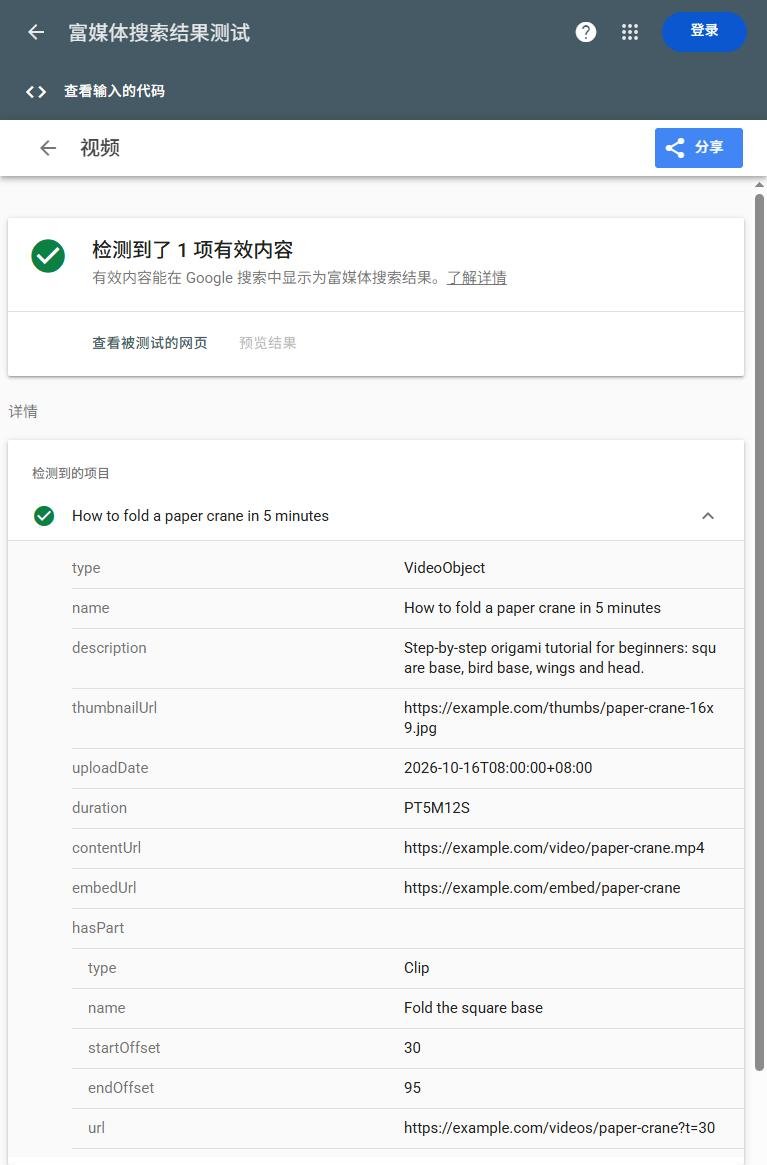Click 预览结果
This screenshot has width=767, height=1165.
268,343
